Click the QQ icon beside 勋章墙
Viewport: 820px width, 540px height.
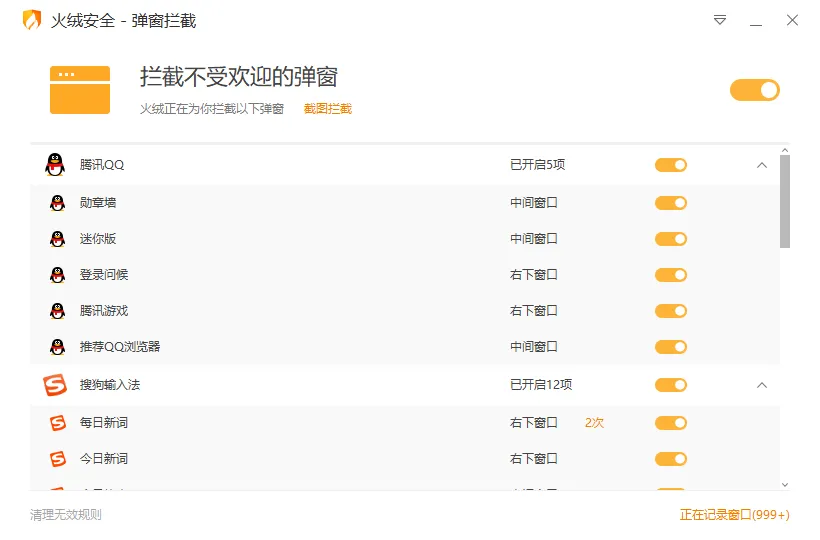pos(58,203)
